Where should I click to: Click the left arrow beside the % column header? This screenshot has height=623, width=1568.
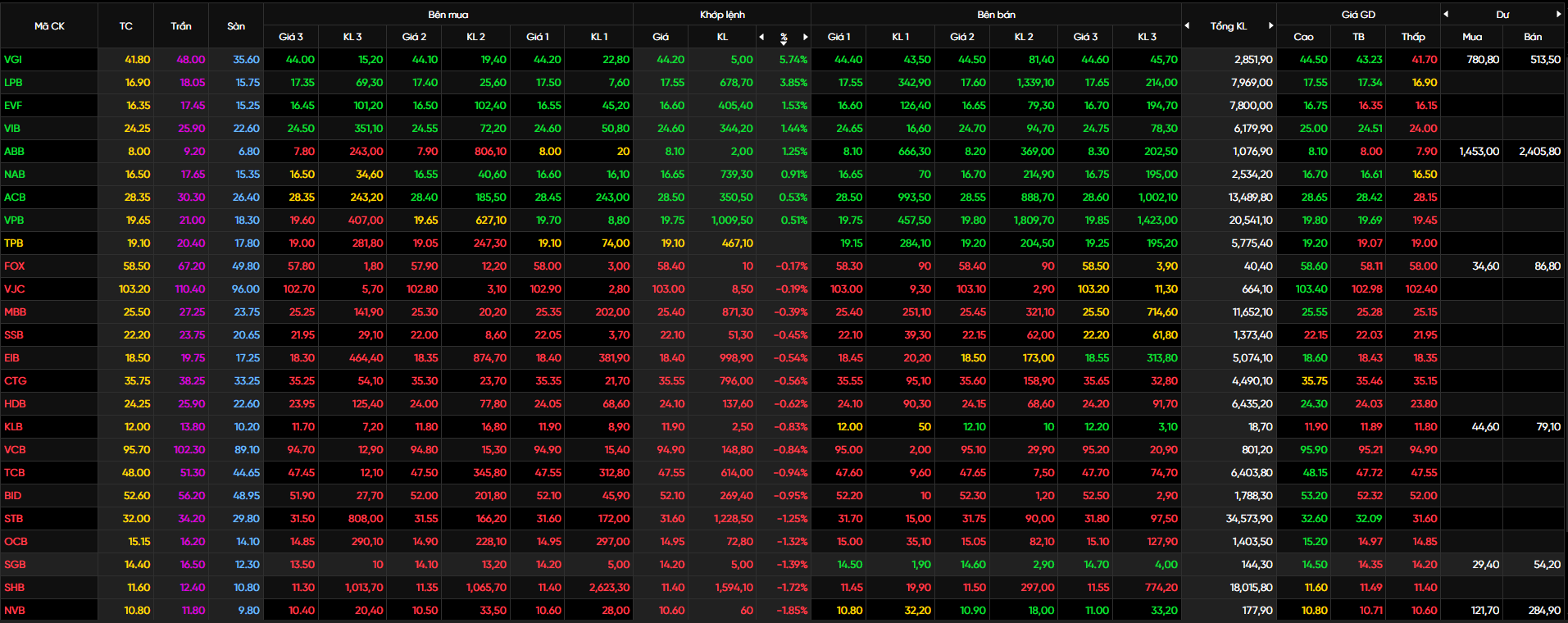coord(761,37)
